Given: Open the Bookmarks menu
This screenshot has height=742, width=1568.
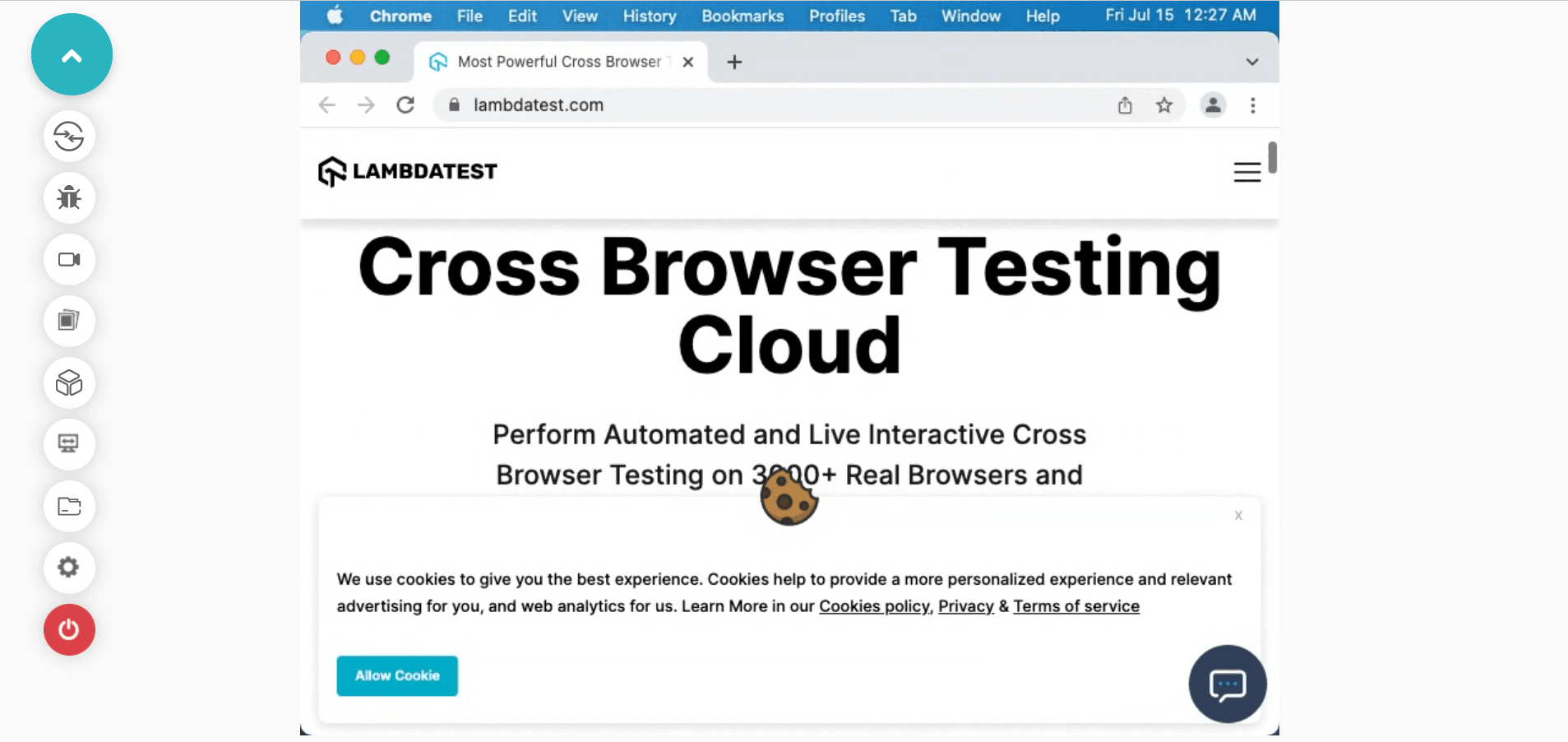Looking at the screenshot, I should [742, 16].
